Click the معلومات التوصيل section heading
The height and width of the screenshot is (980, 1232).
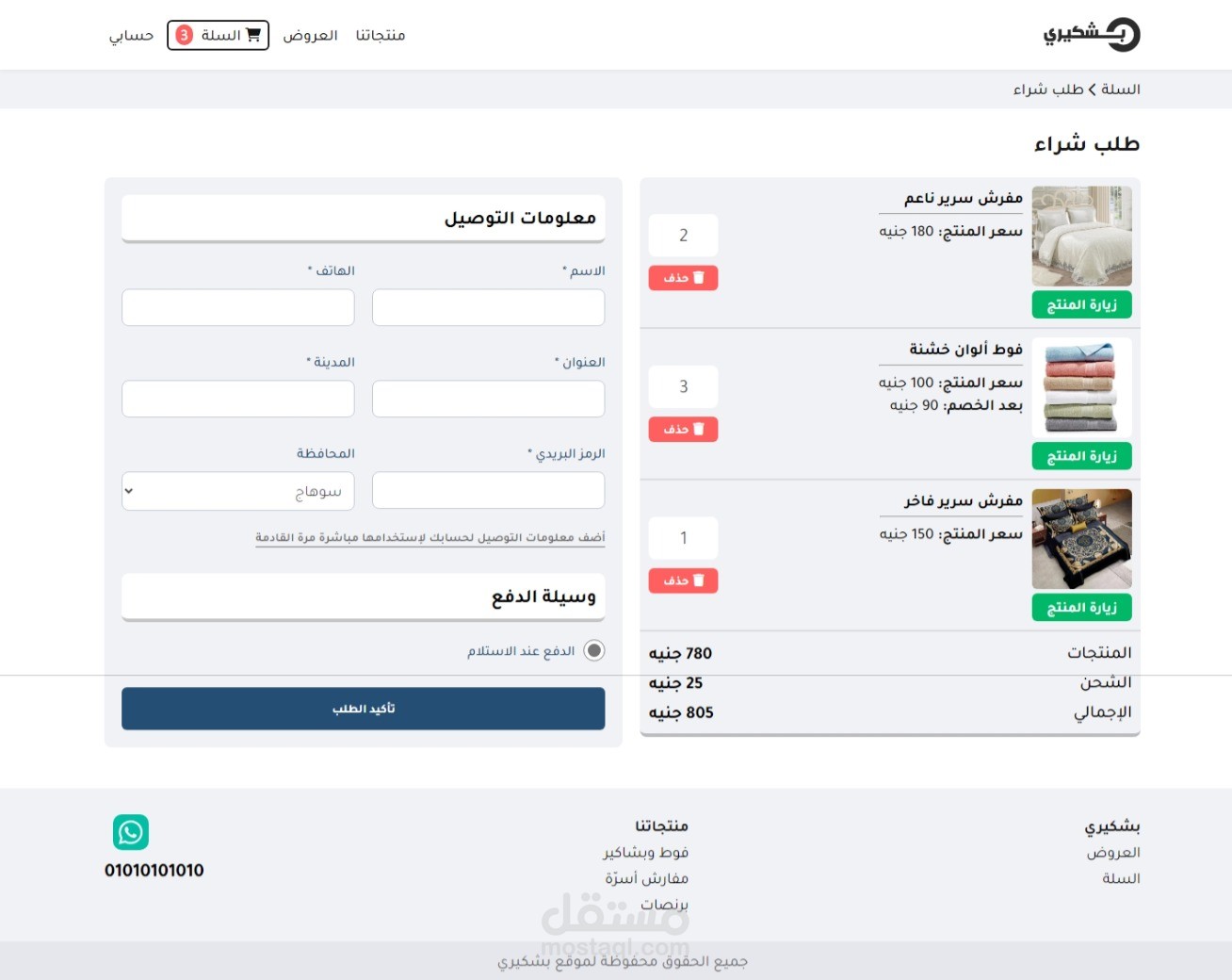[x=520, y=218]
